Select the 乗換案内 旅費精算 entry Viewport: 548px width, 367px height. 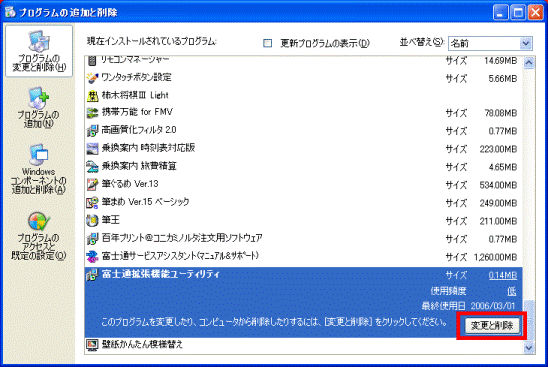click(x=303, y=167)
